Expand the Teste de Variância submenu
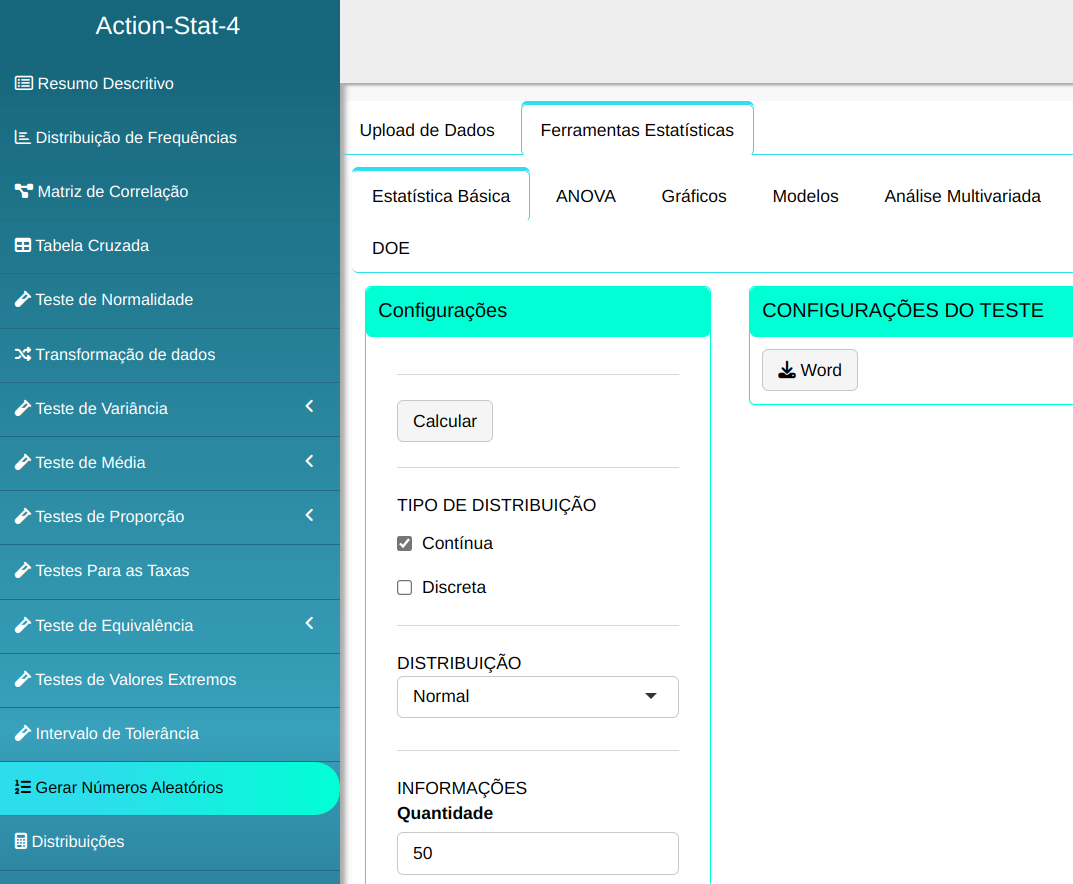Image resolution: width=1073 pixels, height=884 pixels. pos(309,407)
